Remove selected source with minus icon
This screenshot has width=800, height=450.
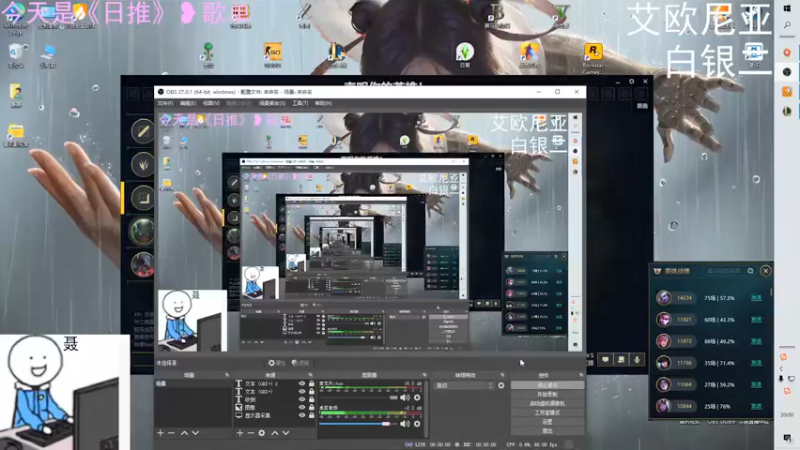[251, 433]
